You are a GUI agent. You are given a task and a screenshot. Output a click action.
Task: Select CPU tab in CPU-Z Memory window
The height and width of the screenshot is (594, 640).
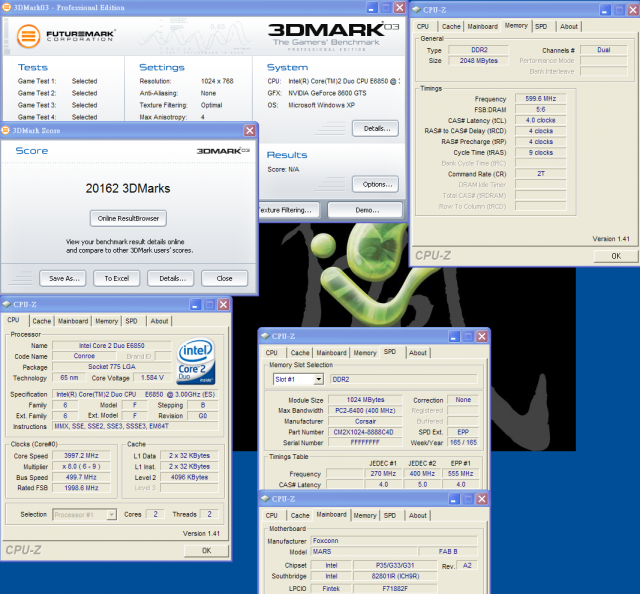[x=423, y=26]
